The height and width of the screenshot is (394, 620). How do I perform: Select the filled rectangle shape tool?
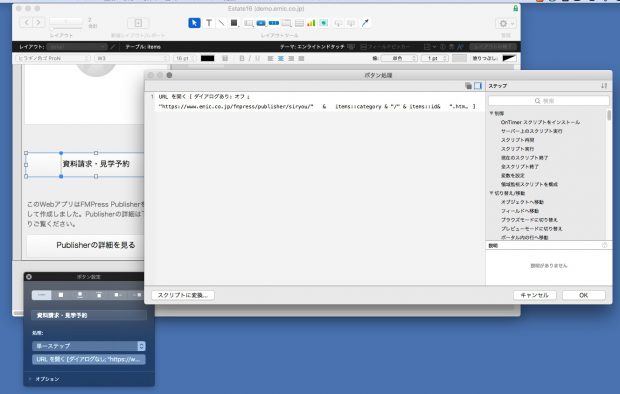click(234, 23)
